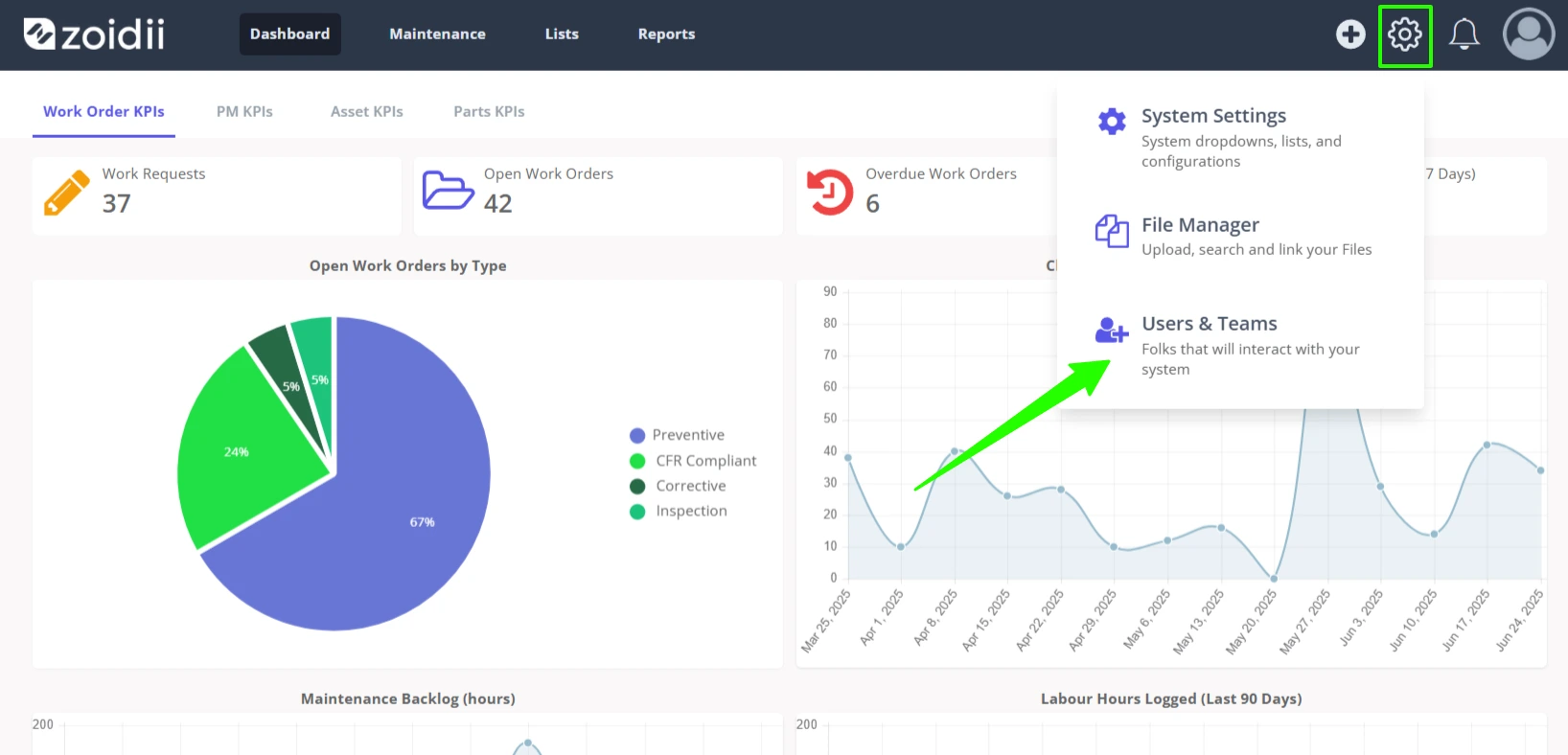Click the Overdue Work Orders clock icon
This screenshot has width=1568, height=755.
click(x=830, y=192)
